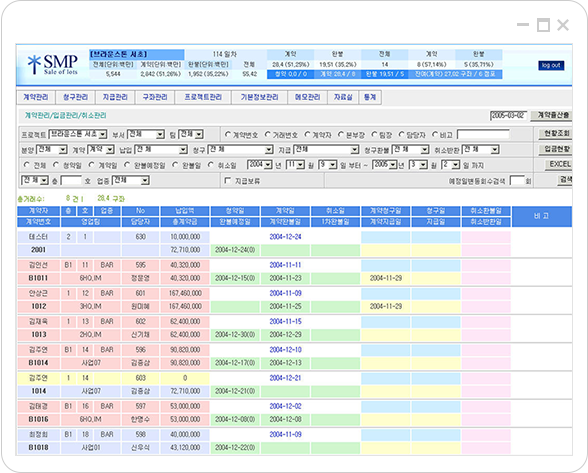Switch to the 청구관리 tab
This screenshot has height=473, width=588.
tap(75, 97)
